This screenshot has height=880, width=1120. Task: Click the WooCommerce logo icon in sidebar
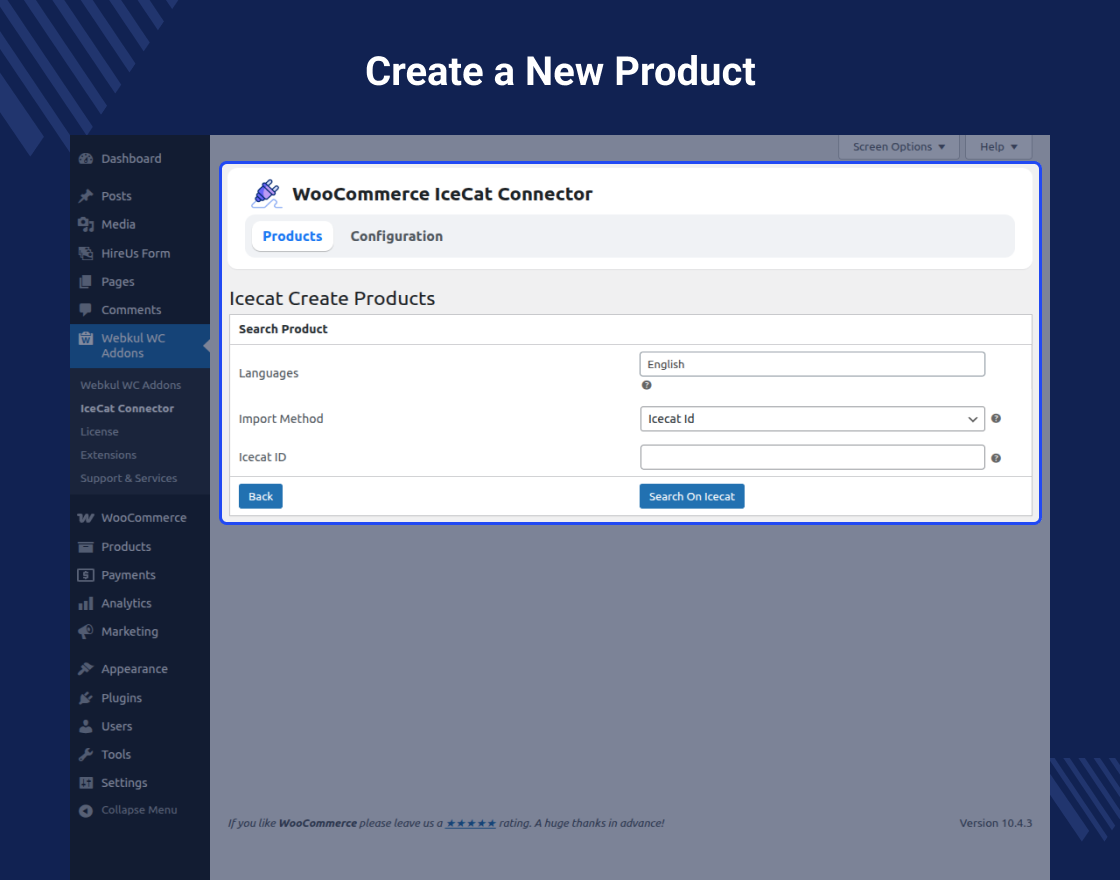click(x=86, y=518)
